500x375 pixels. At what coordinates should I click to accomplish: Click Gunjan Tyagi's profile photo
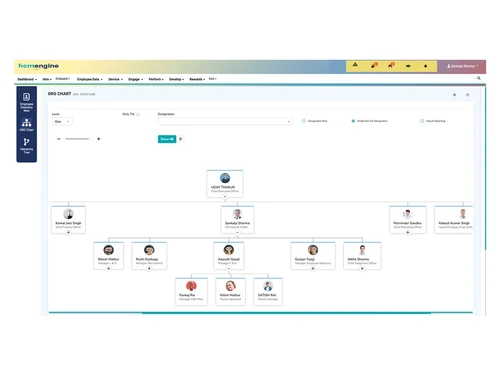313,250
